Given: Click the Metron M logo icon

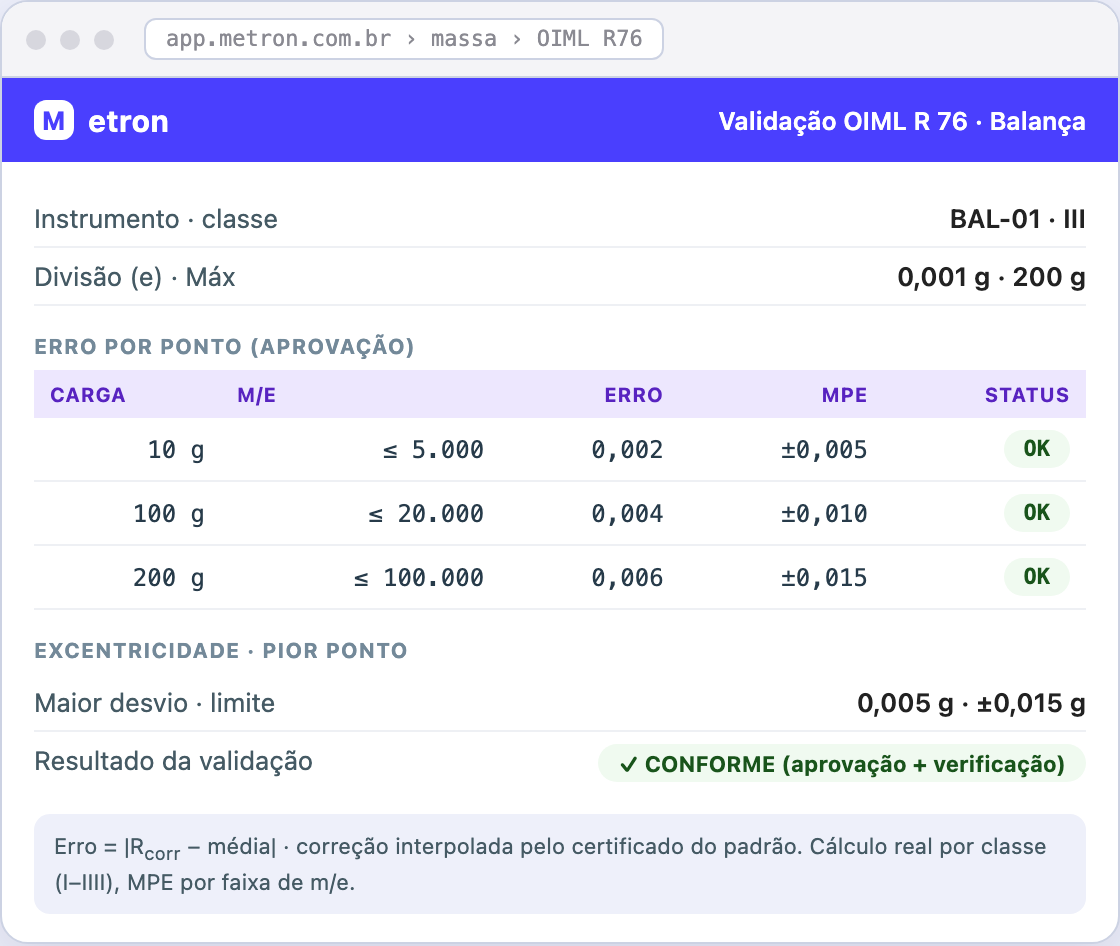Looking at the screenshot, I should (54, 120).
